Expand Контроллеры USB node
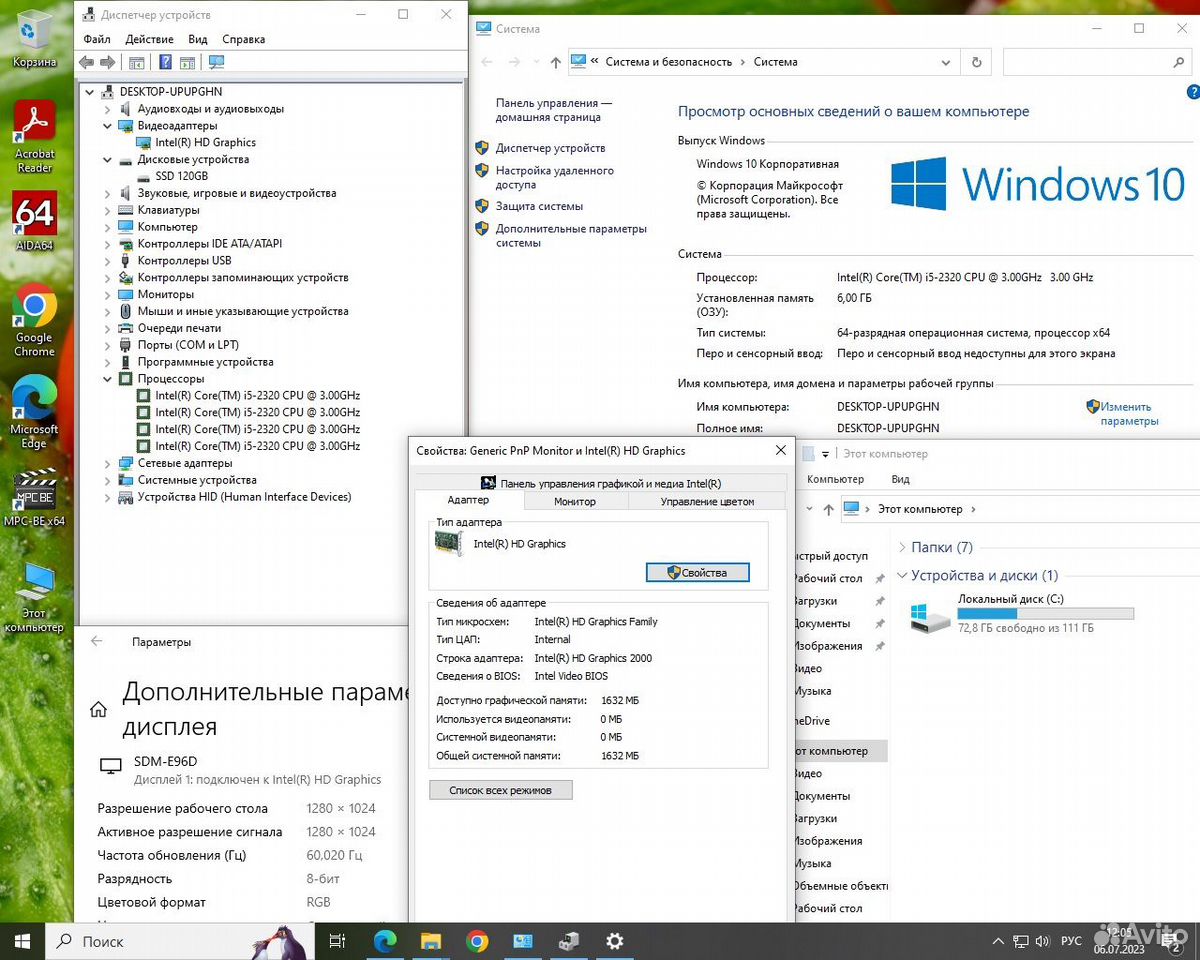 coord(108,261)
